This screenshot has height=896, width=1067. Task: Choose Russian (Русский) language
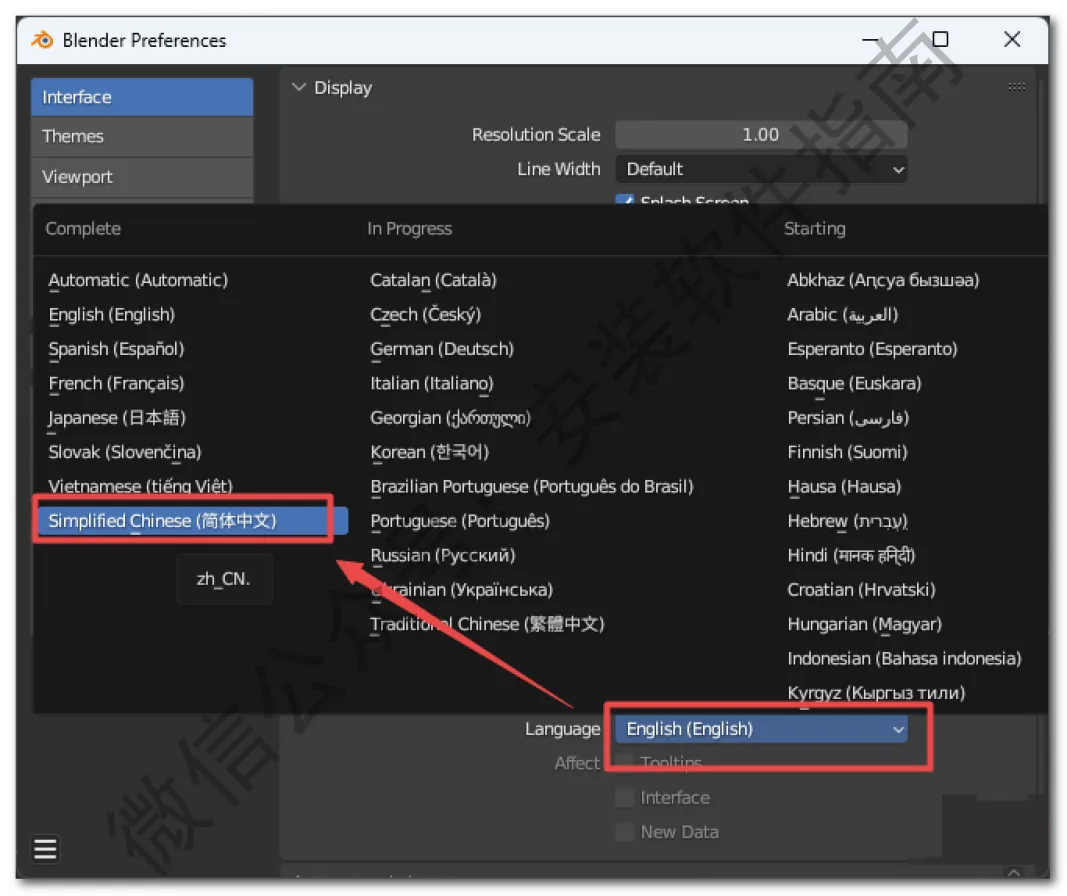coord(442,555)
